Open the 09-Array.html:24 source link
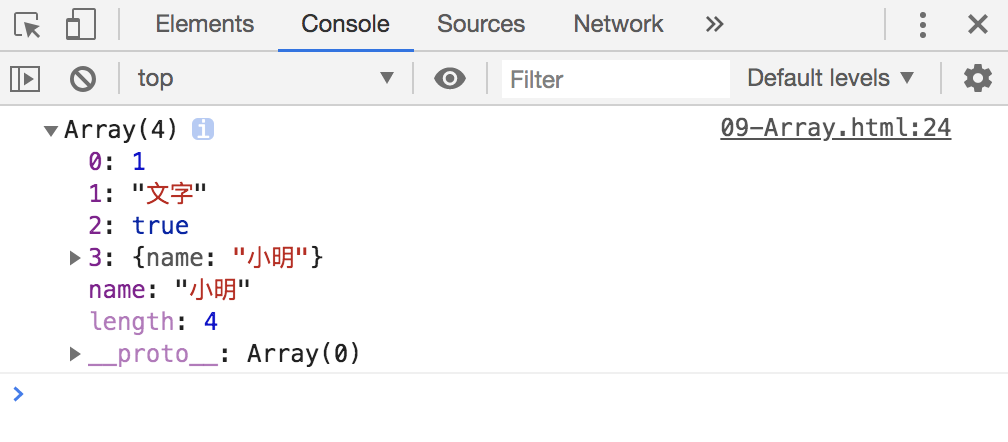 pos(835,128)
